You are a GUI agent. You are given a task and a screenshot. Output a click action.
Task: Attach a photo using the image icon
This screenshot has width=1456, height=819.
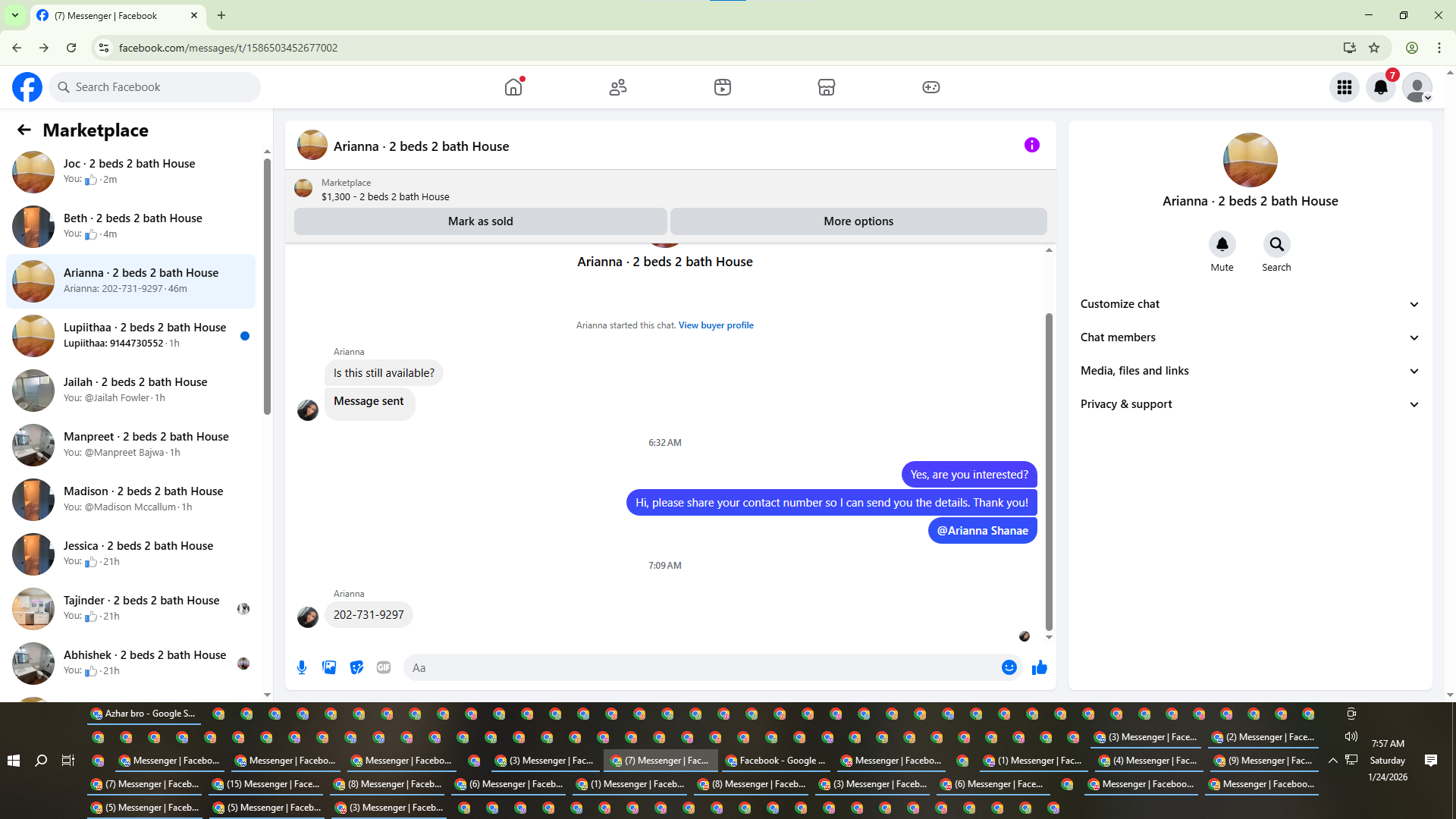(329, 667)
